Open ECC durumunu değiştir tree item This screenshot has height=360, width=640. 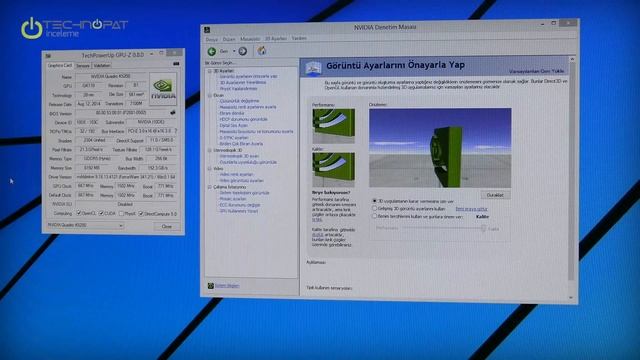240,205
